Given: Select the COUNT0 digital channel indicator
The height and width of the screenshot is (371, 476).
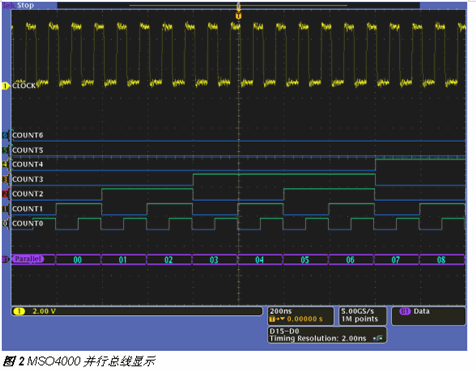Looking at the screenshot, I should click(5, 223).
